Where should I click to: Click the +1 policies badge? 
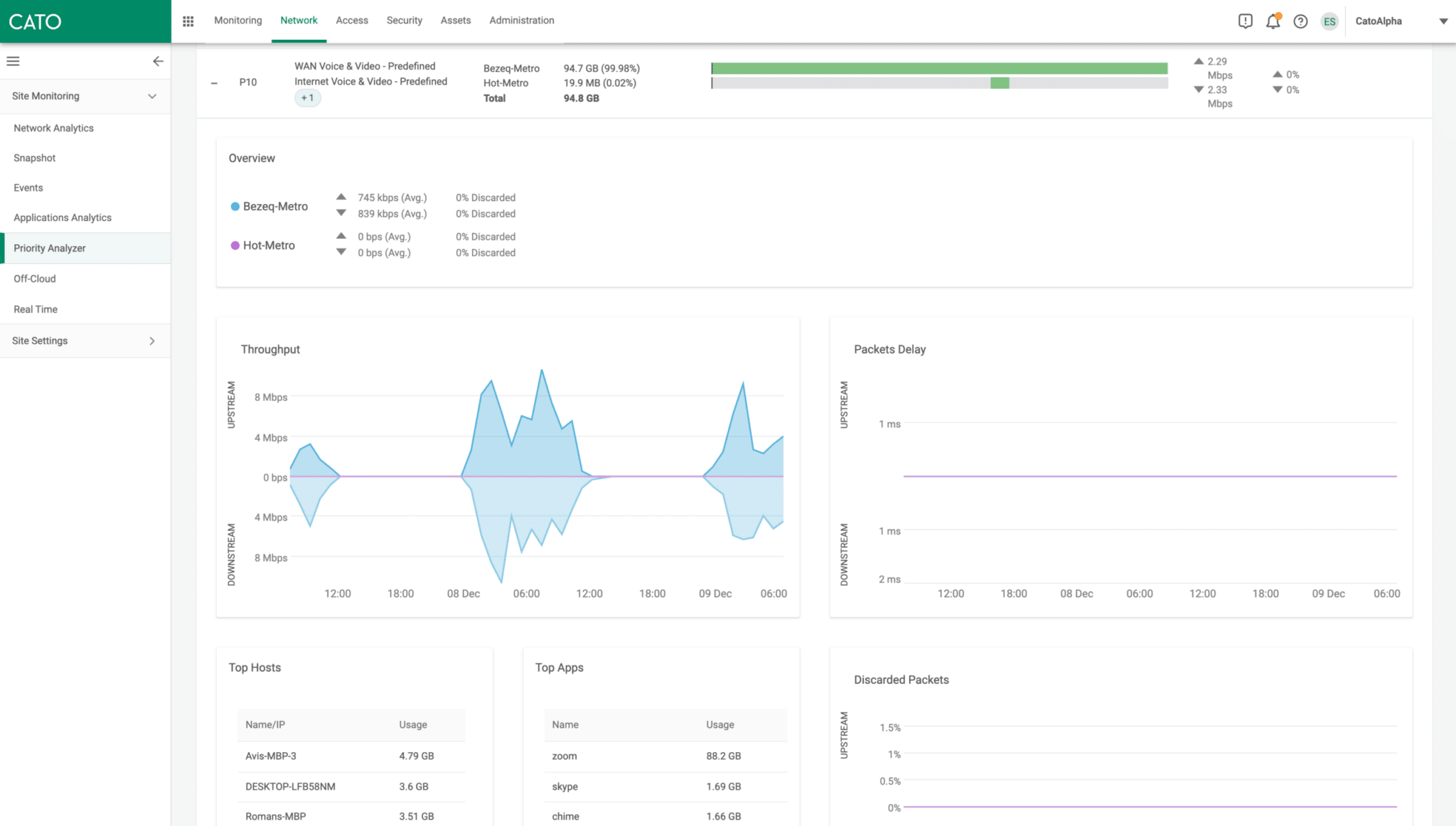308,98
